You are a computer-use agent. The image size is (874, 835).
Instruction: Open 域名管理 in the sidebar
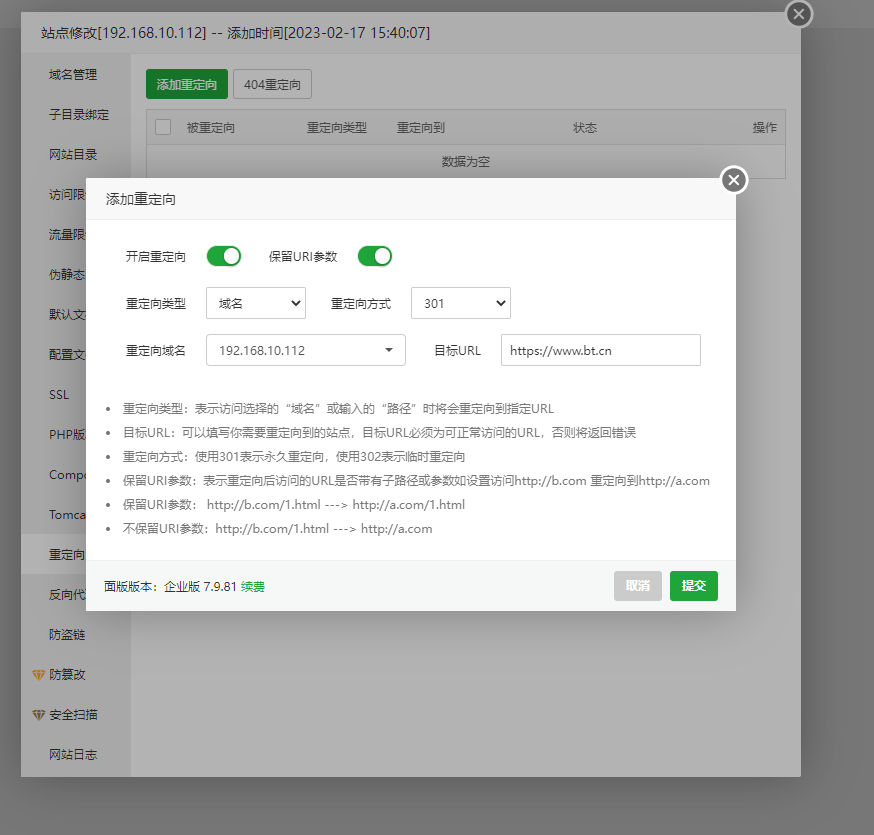(73, 75)
